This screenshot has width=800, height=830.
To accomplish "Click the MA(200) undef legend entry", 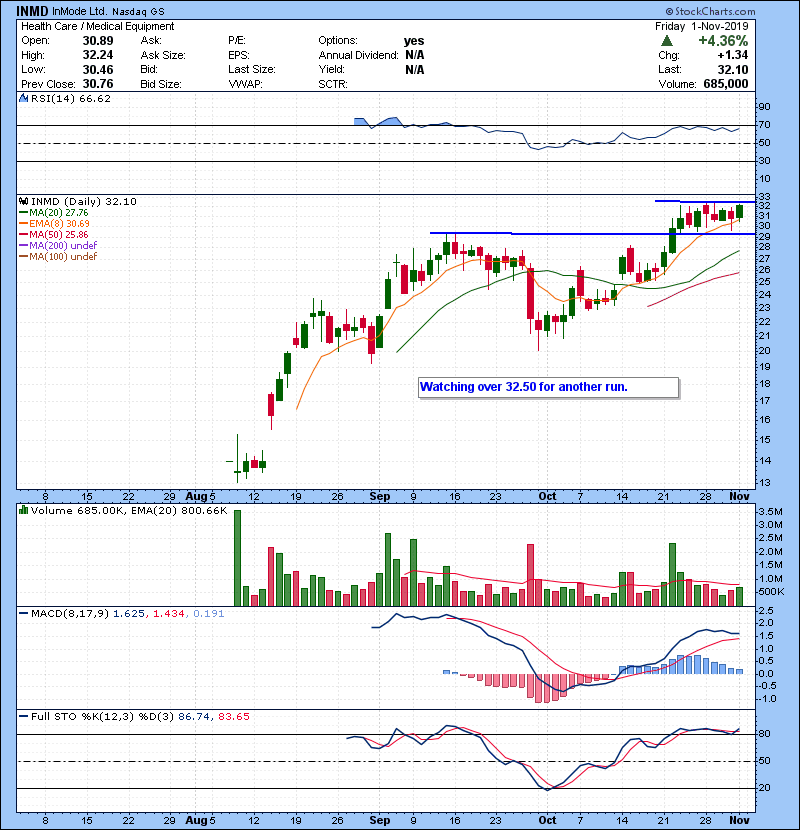I will click(58, 245).
